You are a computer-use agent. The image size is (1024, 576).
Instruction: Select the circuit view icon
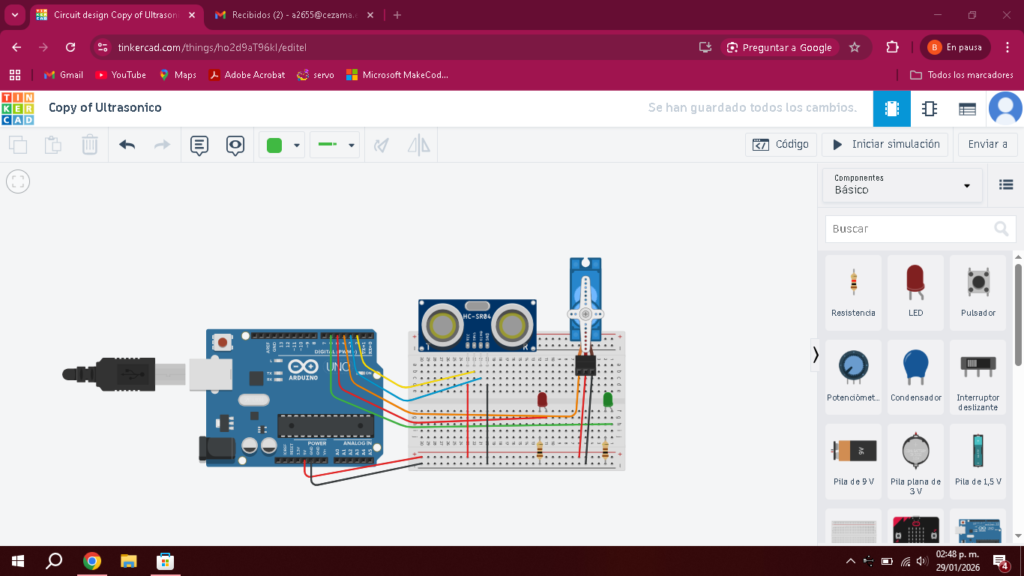891,109
